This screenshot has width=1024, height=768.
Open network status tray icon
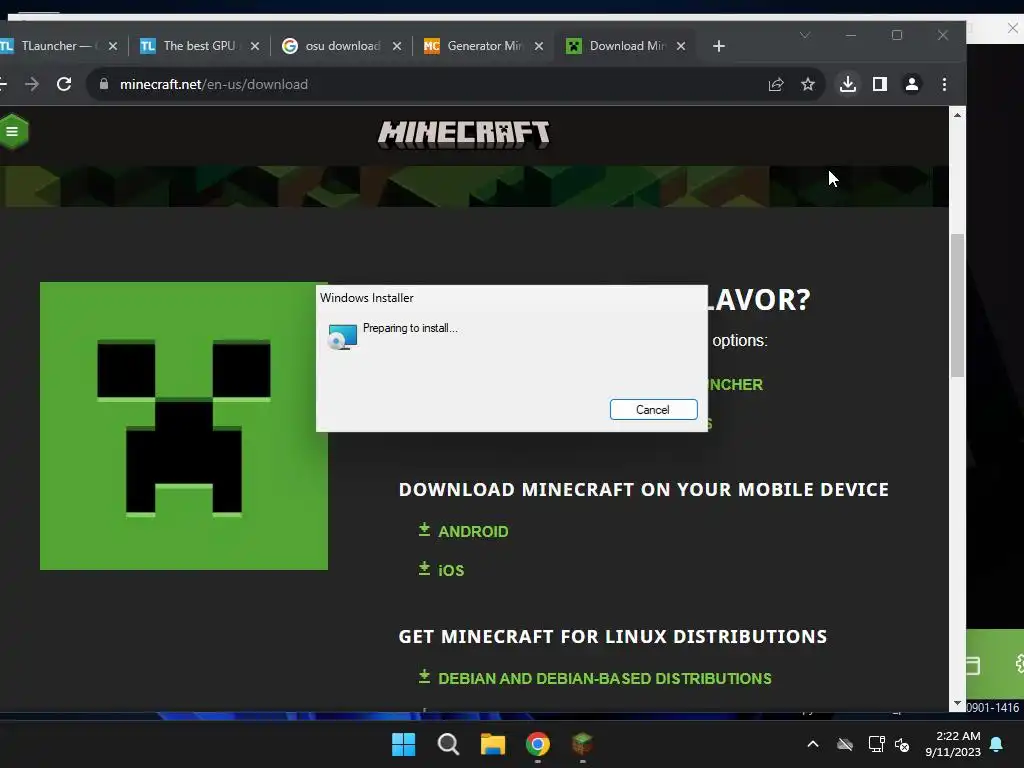coord(876,744)
